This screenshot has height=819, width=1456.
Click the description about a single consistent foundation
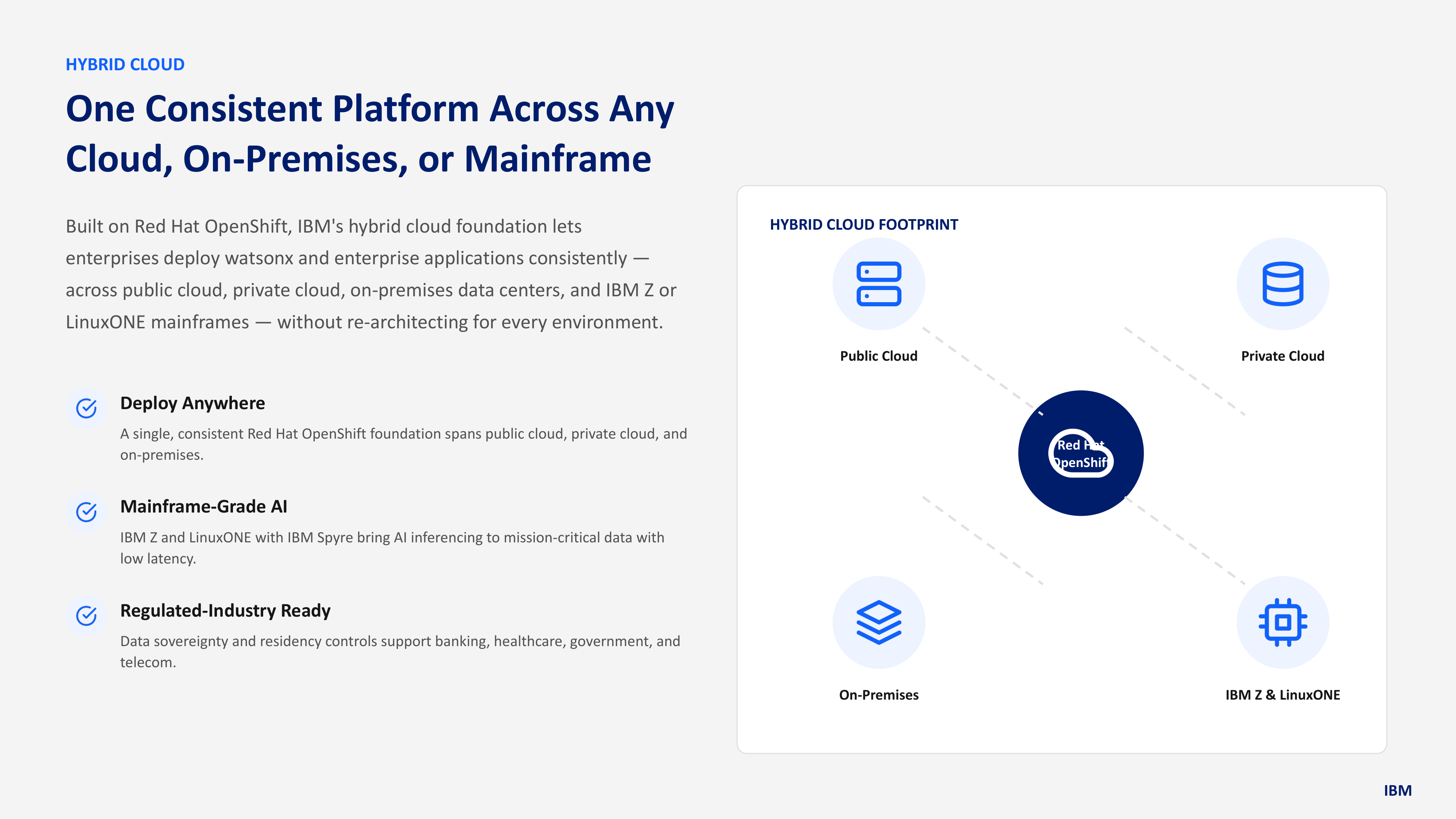(x=404, y=444)
